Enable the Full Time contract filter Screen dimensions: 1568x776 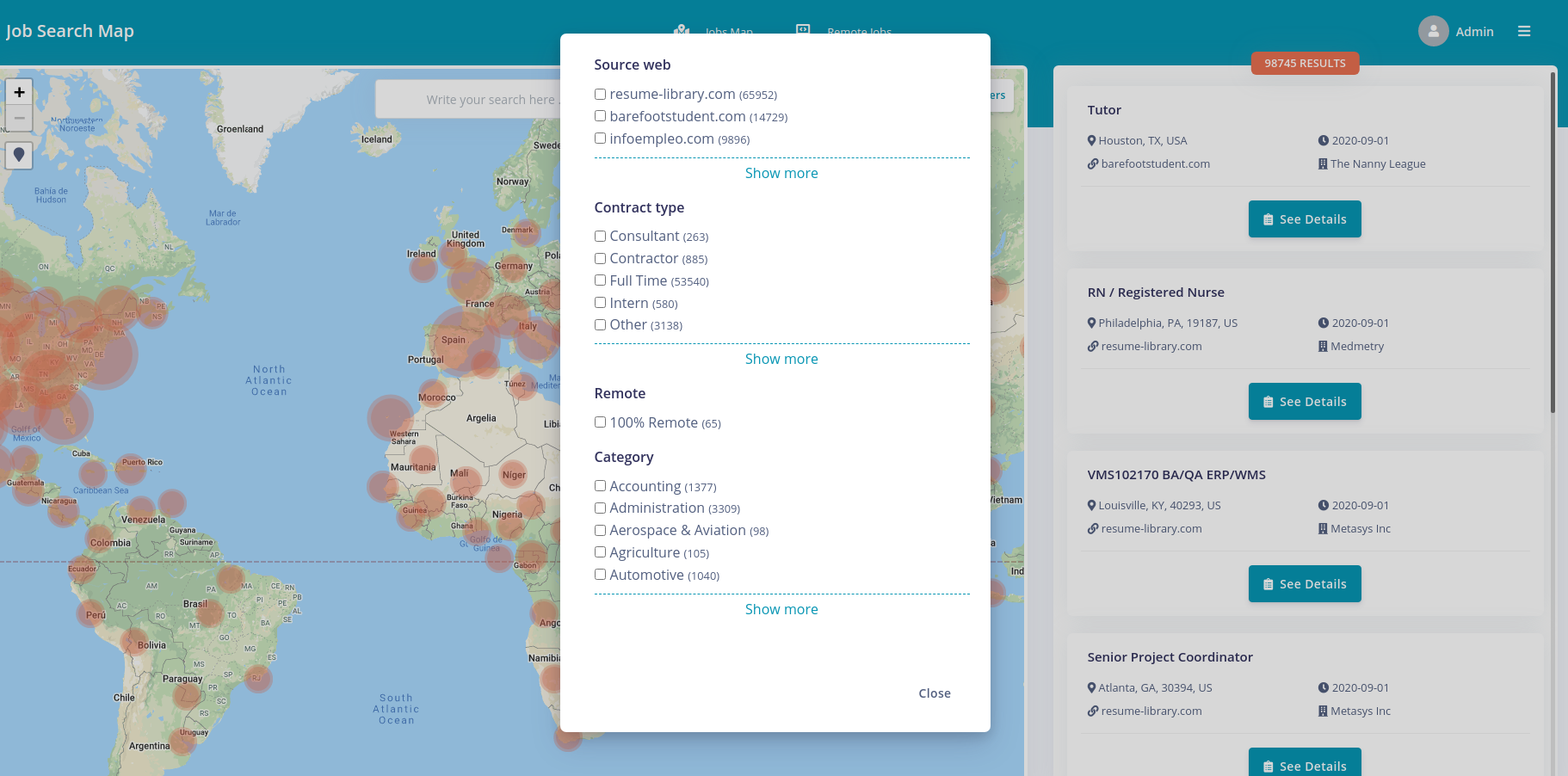600,280
